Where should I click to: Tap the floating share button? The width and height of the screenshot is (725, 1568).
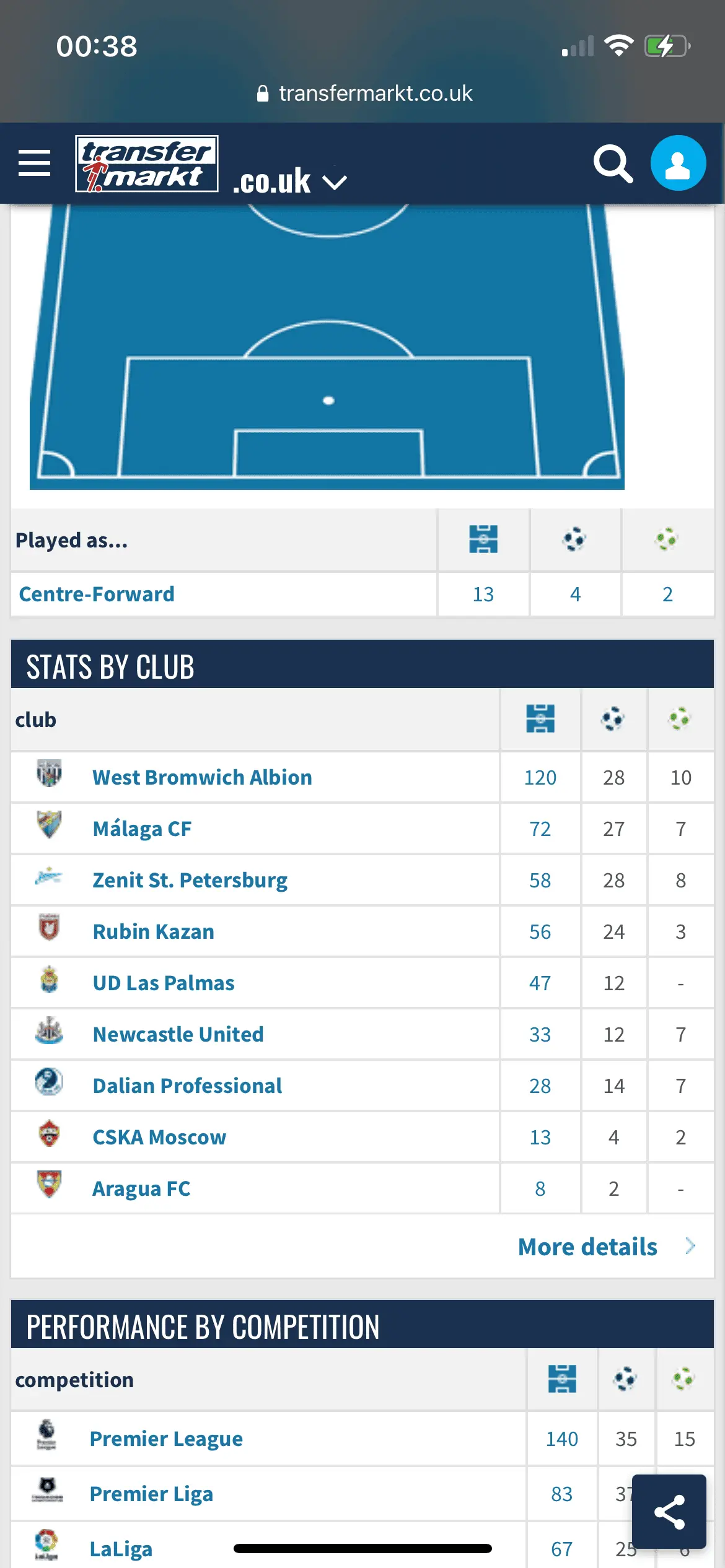[669, 1512]
